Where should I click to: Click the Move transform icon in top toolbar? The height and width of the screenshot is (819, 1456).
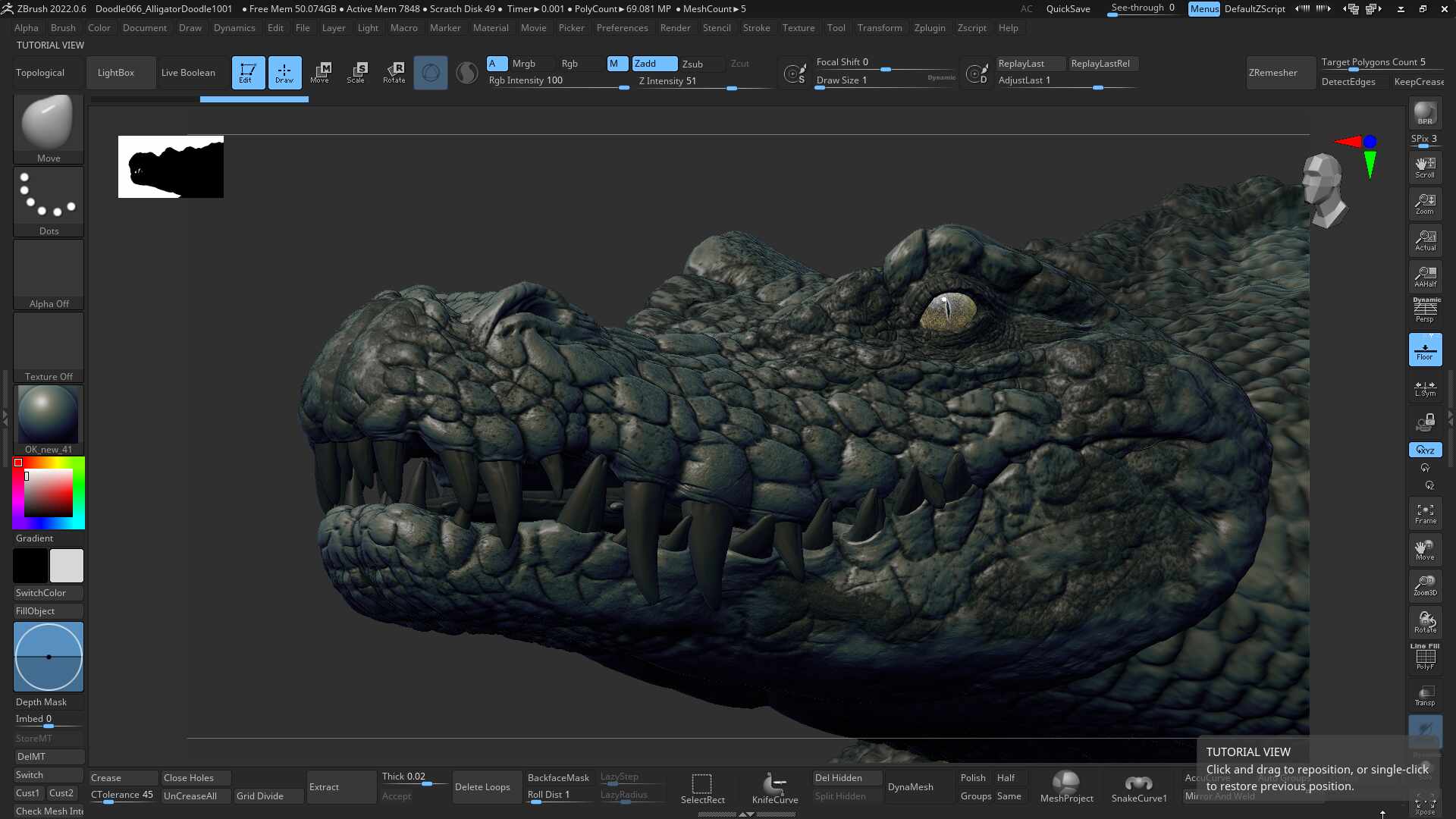point(320,73)
